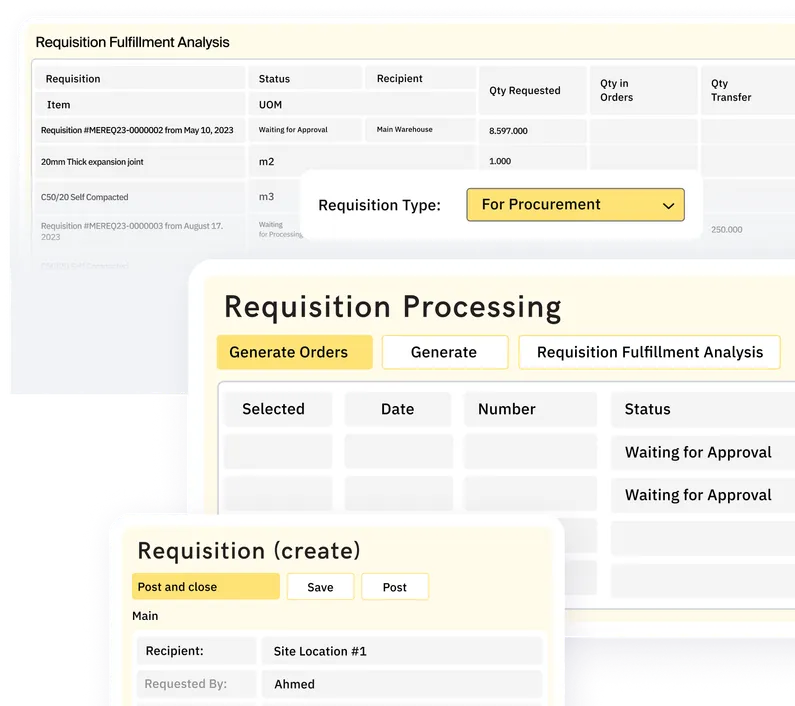Click the 250.000 Qty Transfer cell
The width and height of the screenshot is (795, 706).
click(x=727, y=229)
